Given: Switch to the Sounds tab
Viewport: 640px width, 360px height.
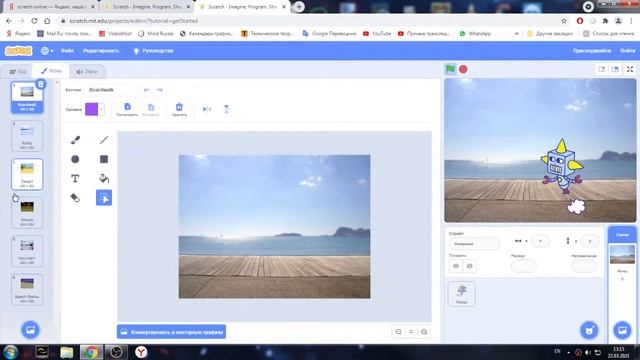Looking at the screenshot, I should [87, 71].
